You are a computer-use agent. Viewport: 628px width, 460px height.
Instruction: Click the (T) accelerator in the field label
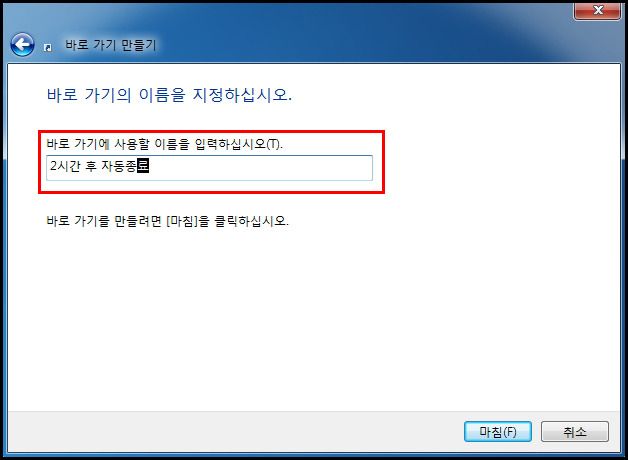[x=274, y=144]
